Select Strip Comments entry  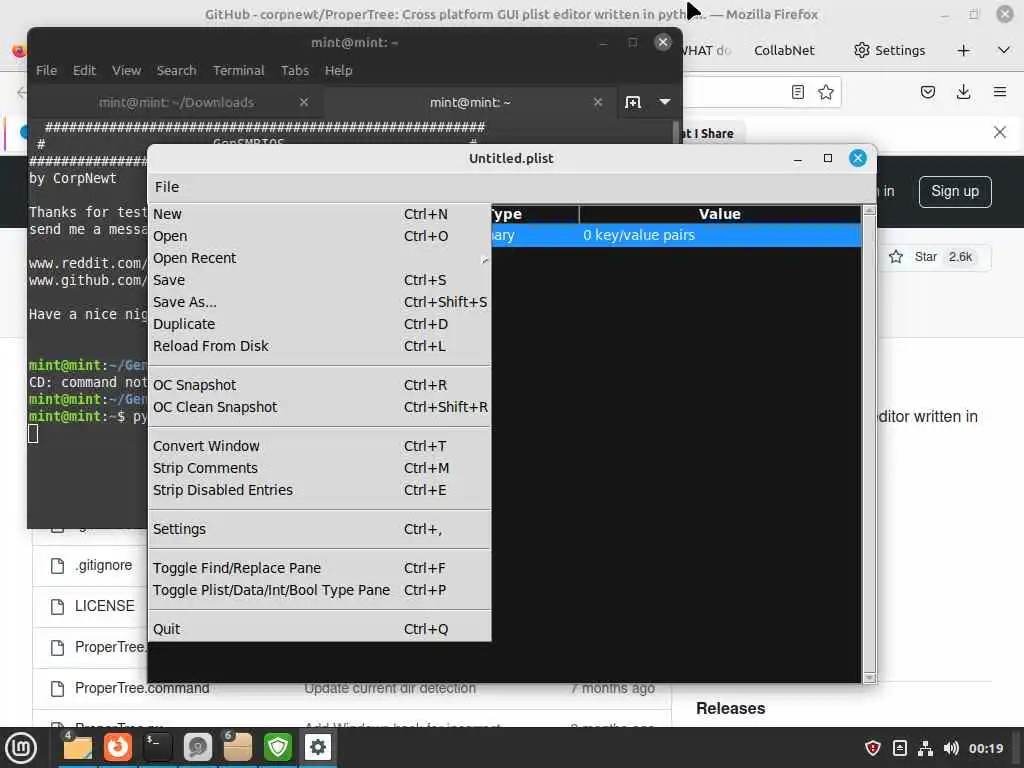click(x=319, y=468)
